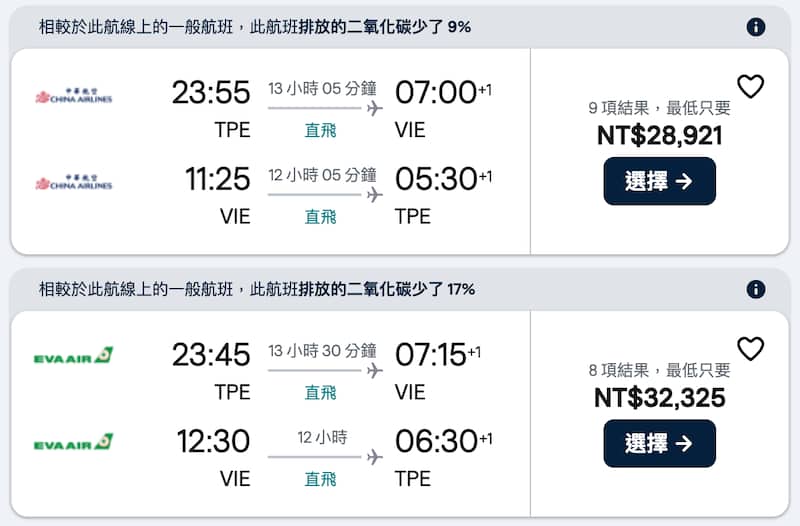Click EVA Air logo on return 12:30 flight
The height and width of the screenshot is (526, 800).
point(73,442)
